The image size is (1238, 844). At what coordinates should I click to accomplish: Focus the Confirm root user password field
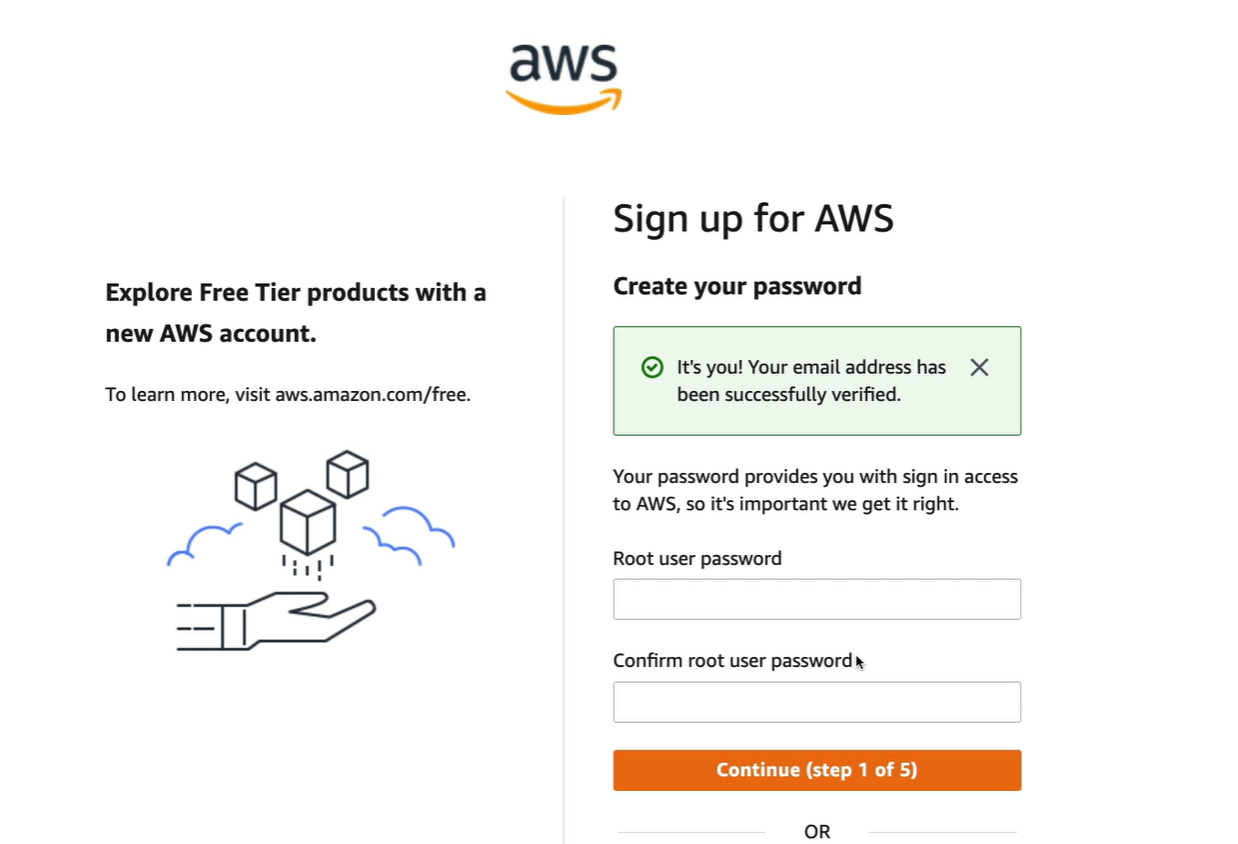pos(817,702)
